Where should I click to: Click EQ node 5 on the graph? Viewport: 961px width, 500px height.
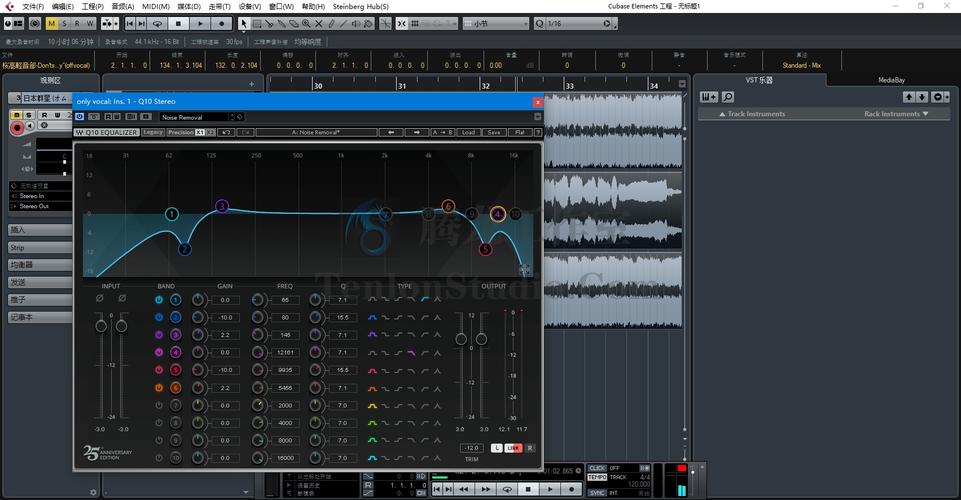click(485, 249)
